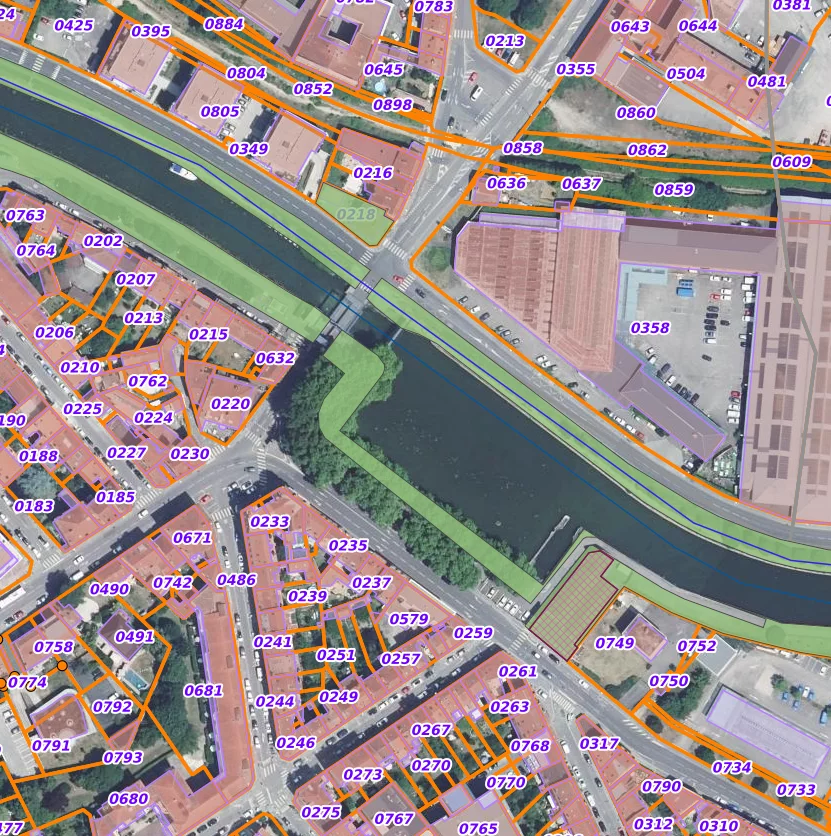The image size is (831, 836).
Task: Select the parcel labeled 0858
Action: [x=522, y=148]
